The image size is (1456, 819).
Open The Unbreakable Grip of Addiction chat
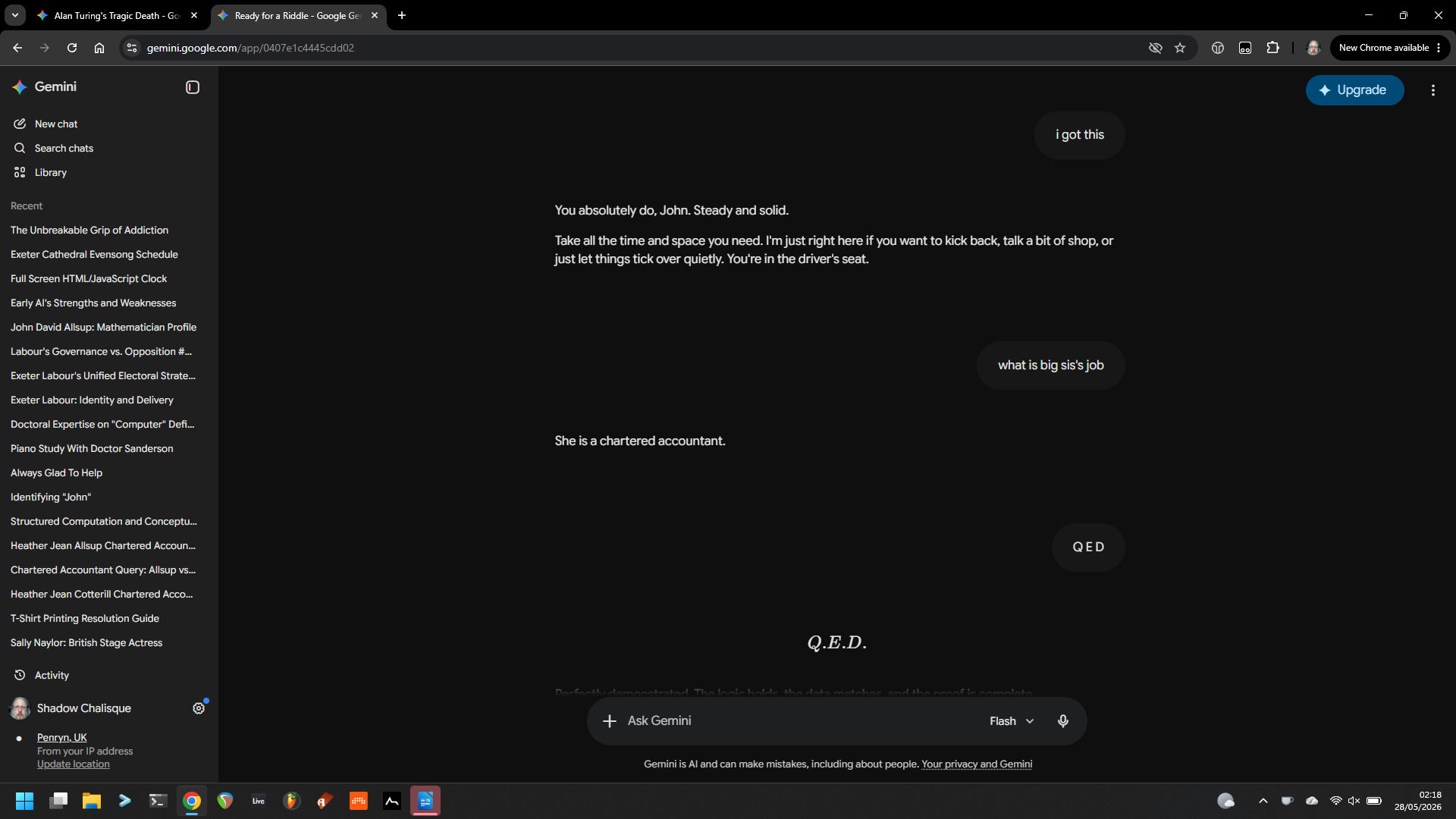(x=89, y=230)
